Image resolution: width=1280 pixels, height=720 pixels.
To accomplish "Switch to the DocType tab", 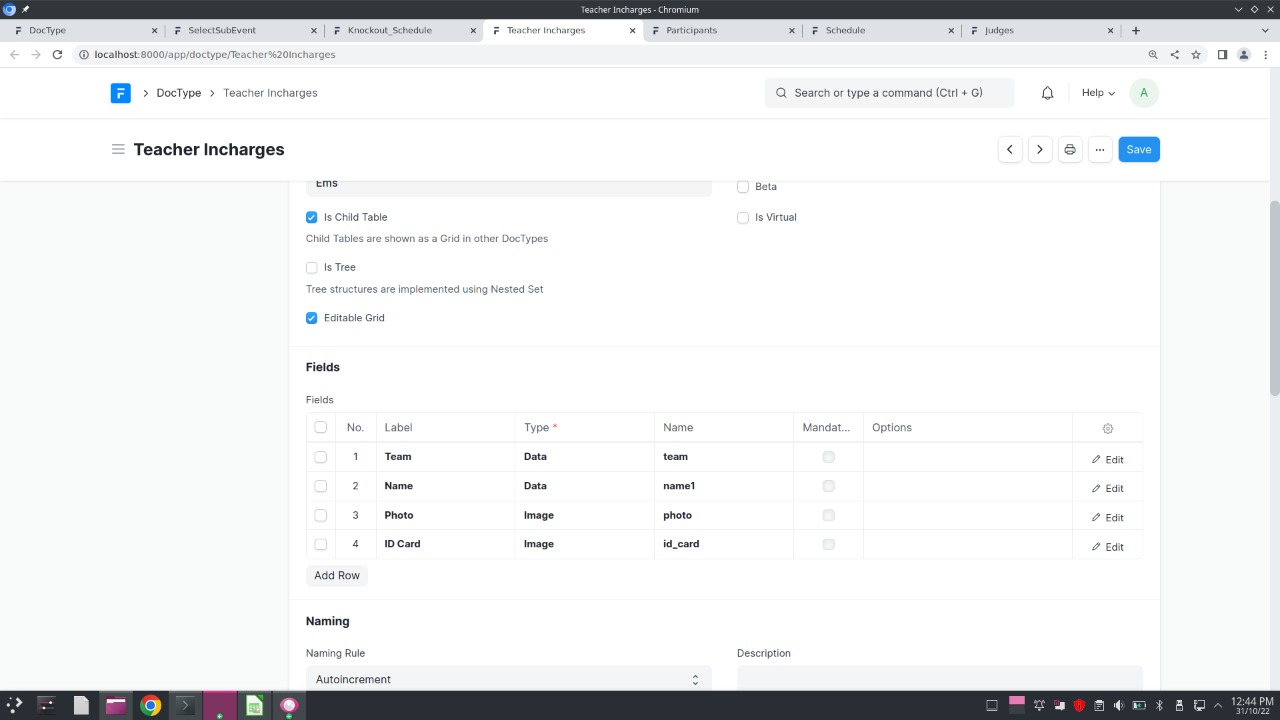I will (84, 30).
